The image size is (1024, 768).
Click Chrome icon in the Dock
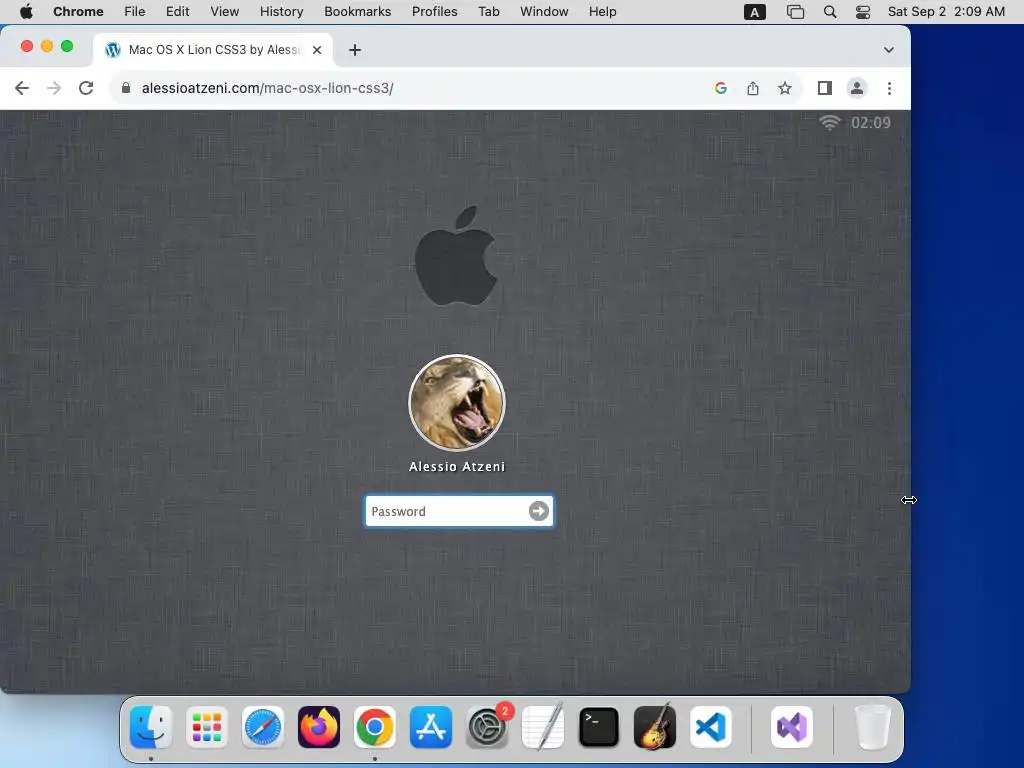pyautogui.click(x=374, y=727)
